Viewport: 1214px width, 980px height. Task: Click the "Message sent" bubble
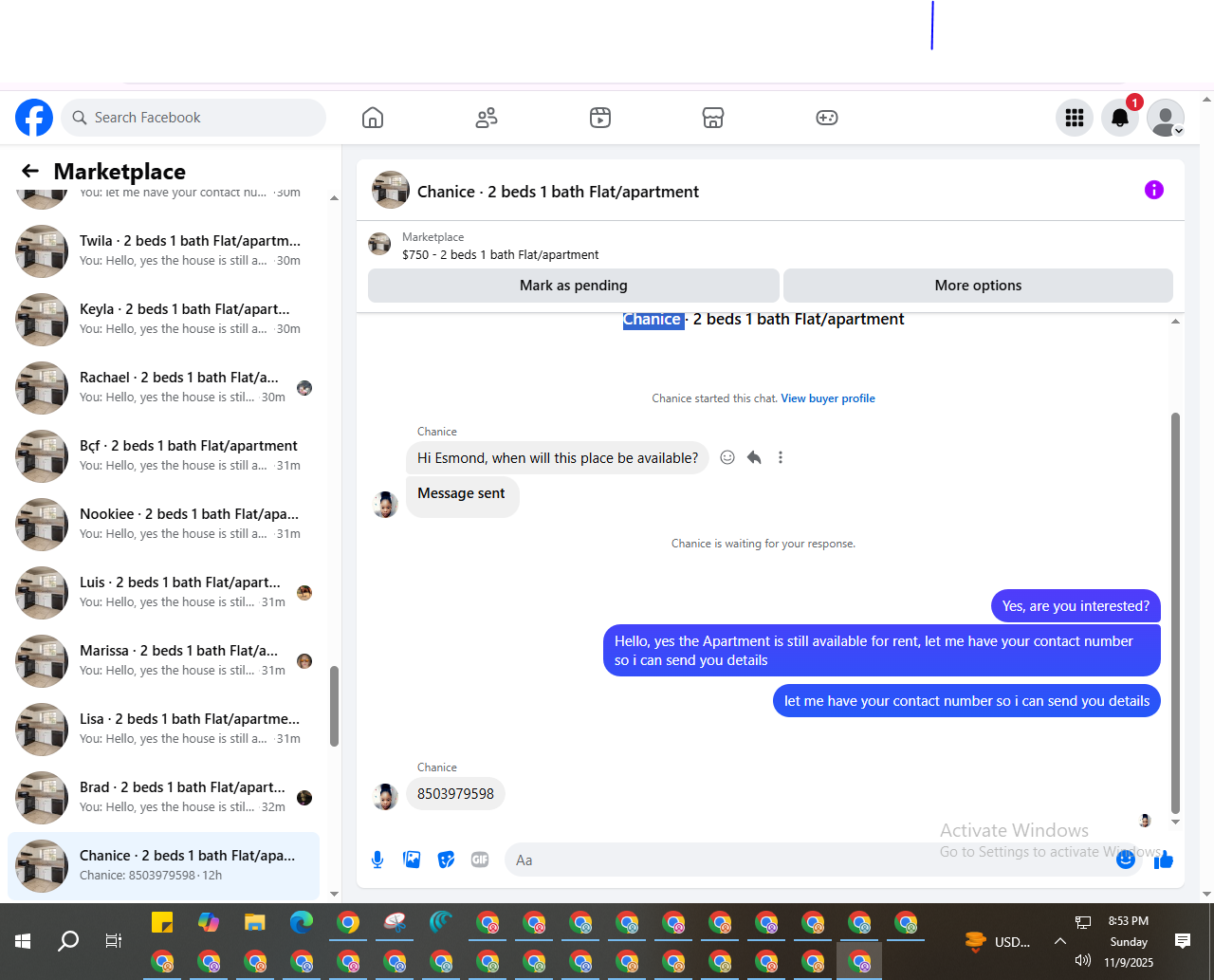462,495
